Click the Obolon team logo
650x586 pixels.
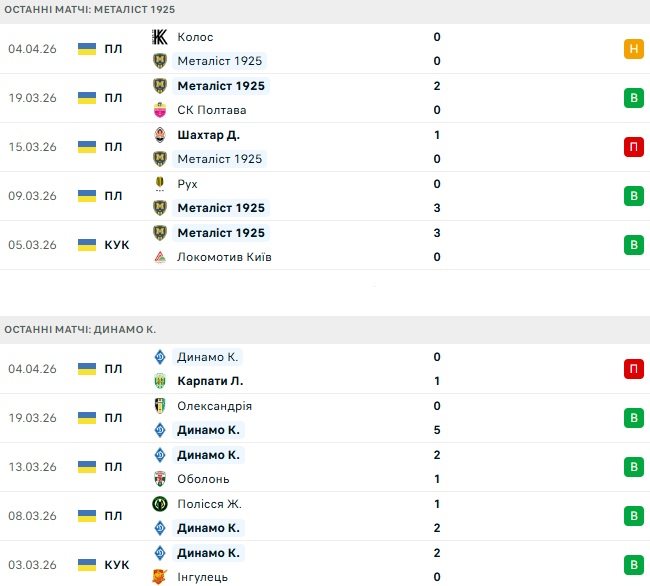pyautogui.click(x=160, y=479)
